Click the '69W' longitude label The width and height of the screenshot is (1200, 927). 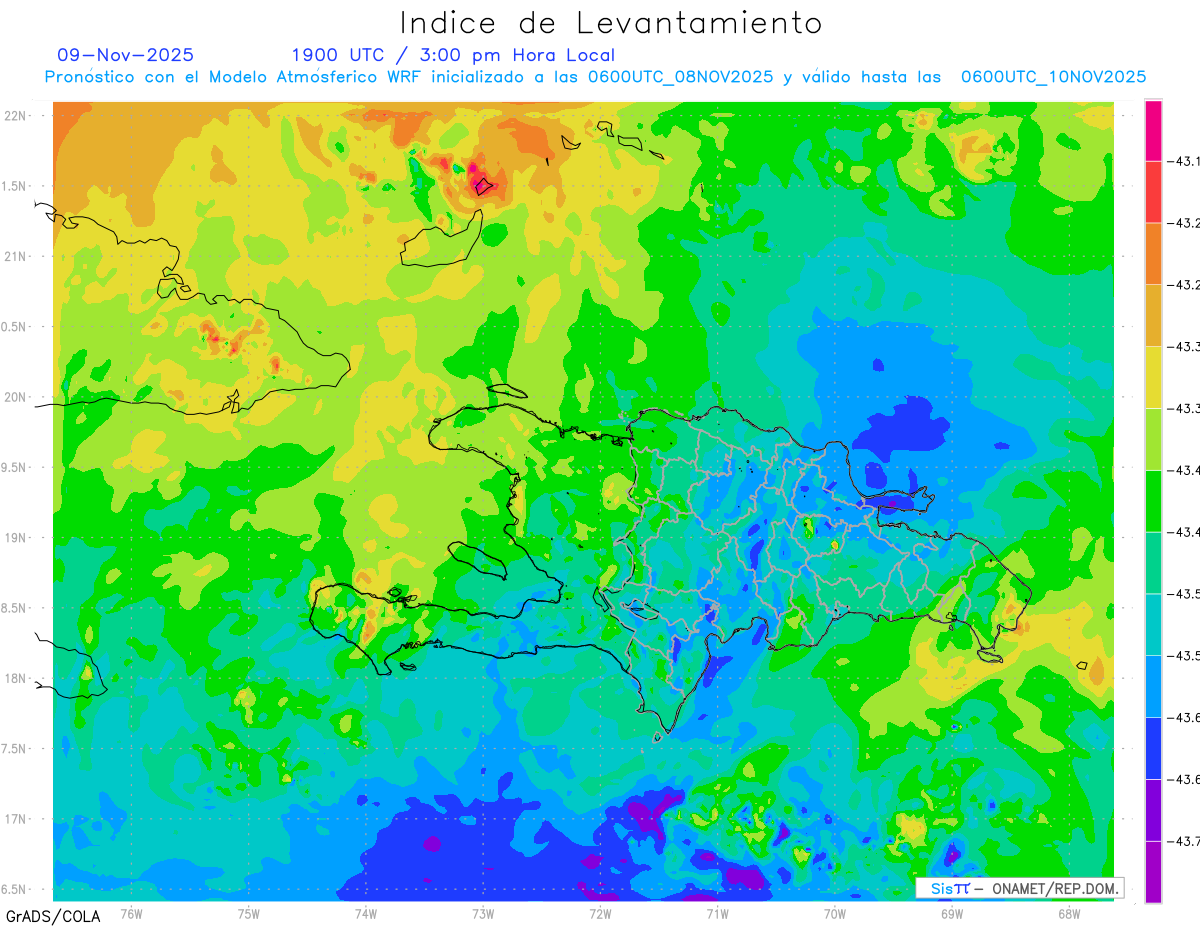[952, 913]
